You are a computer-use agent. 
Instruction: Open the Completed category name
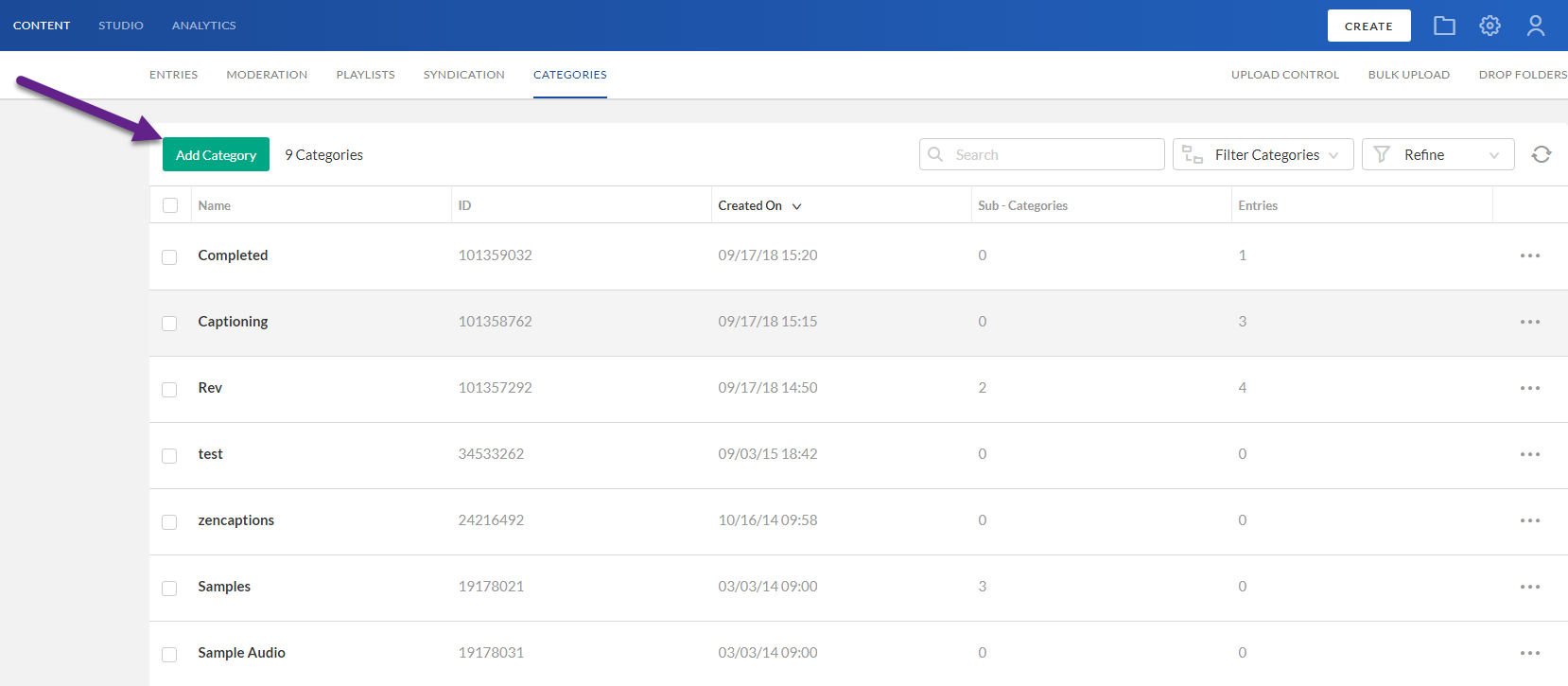click(233, 255)
